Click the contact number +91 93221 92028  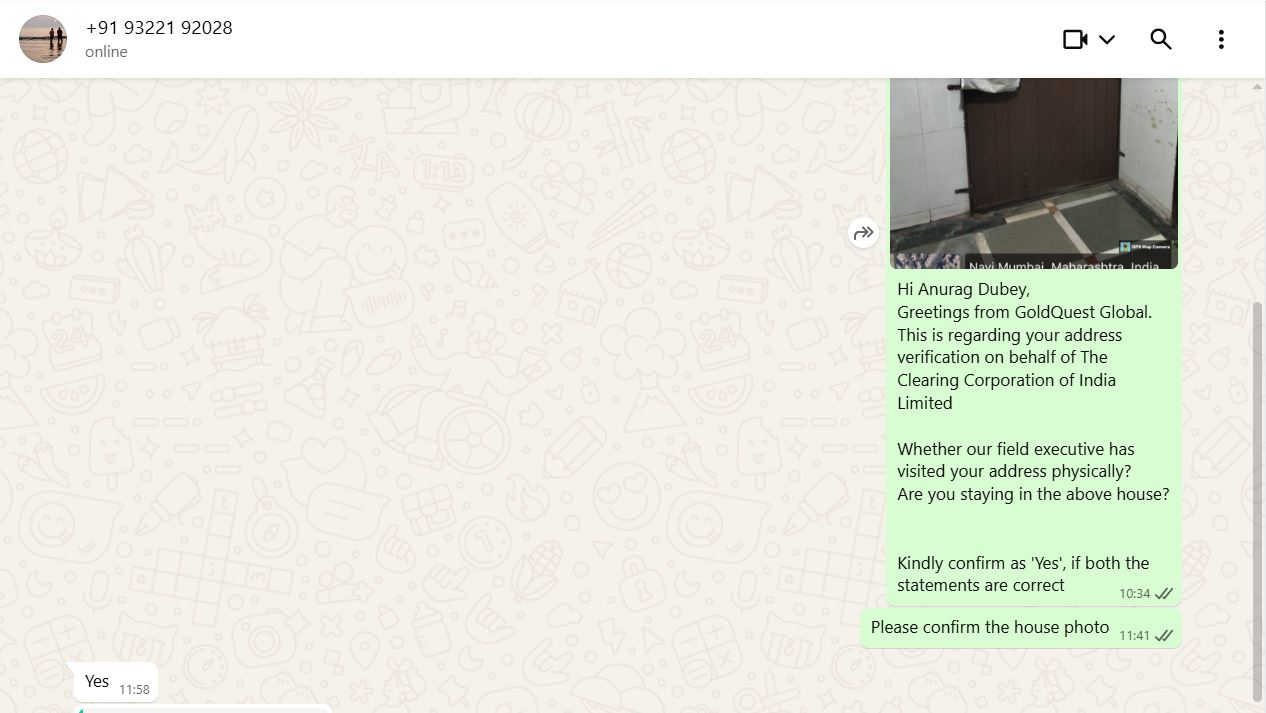[159, 28]
